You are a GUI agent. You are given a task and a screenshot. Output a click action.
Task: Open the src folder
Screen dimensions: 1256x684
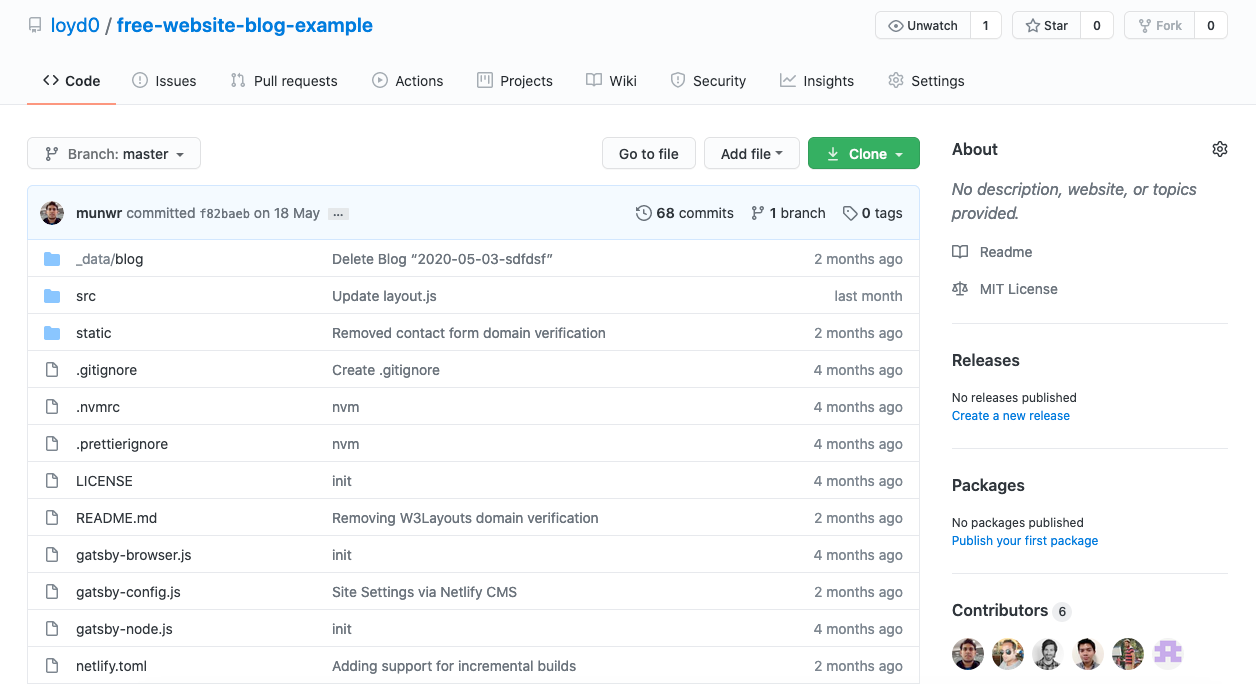(x=86, y=296)
